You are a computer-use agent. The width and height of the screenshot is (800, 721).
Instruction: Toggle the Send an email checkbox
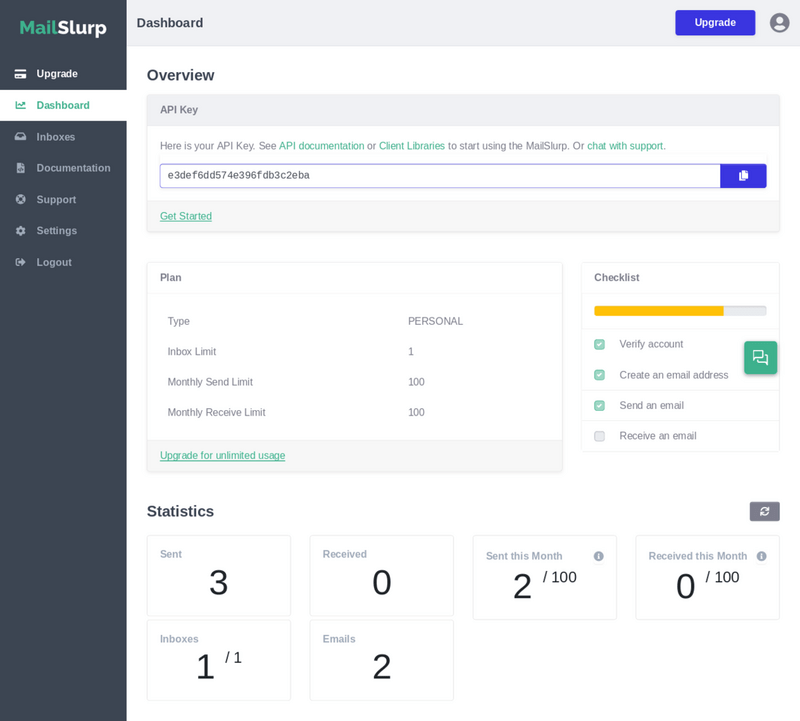click(x=599, y=406)
